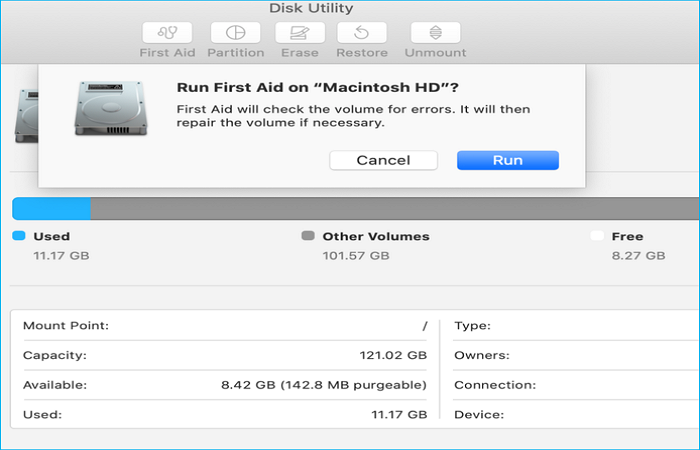Click the gray Other Volumes legend swatch

coord(308,237)
